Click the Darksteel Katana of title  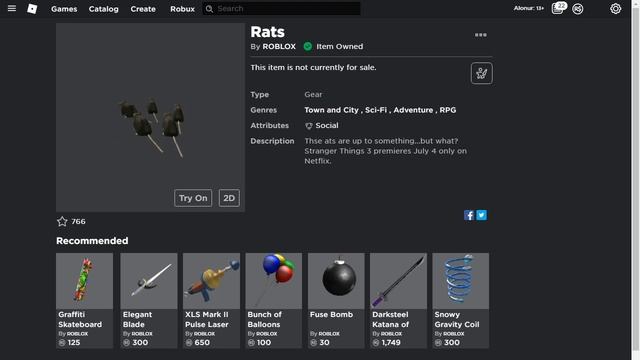point(390,320)
